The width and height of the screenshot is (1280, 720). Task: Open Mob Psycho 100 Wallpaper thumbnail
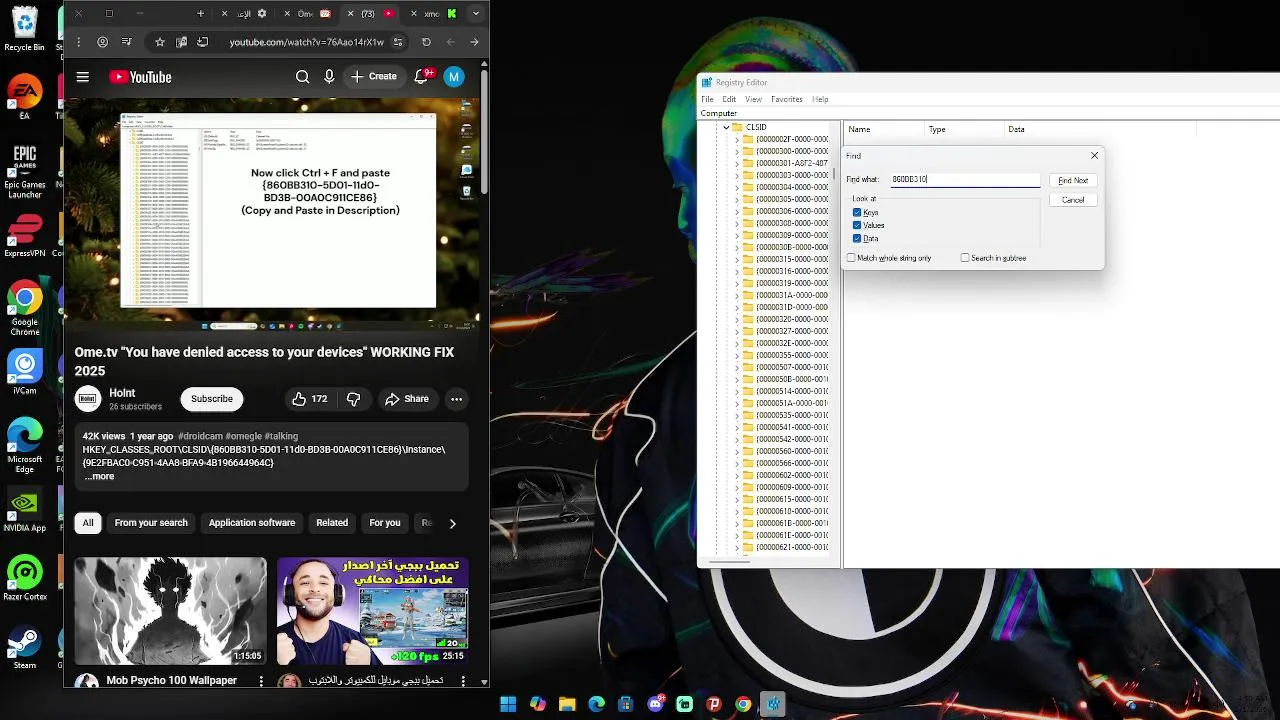coord(171,611)
